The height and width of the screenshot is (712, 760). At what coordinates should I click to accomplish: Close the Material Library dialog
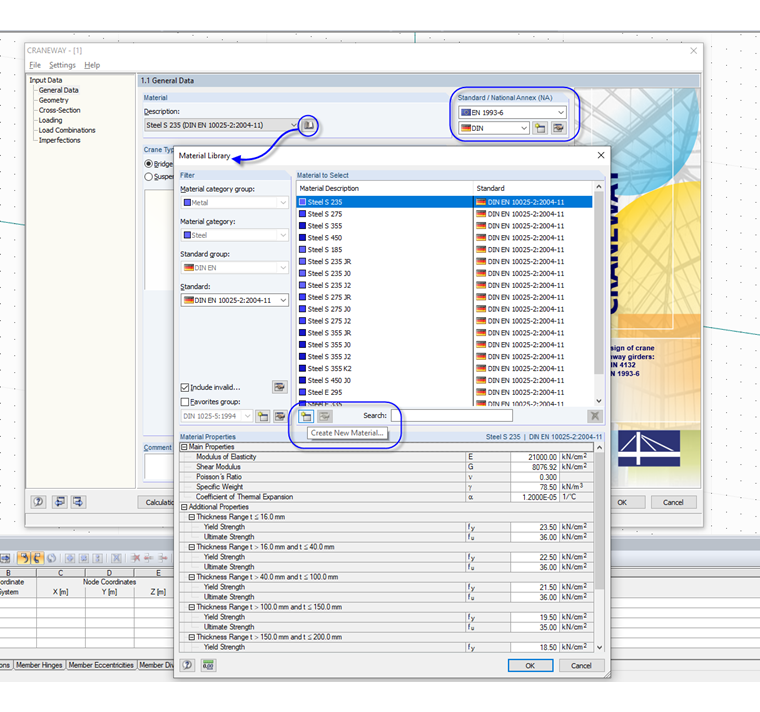pos(601,155)
